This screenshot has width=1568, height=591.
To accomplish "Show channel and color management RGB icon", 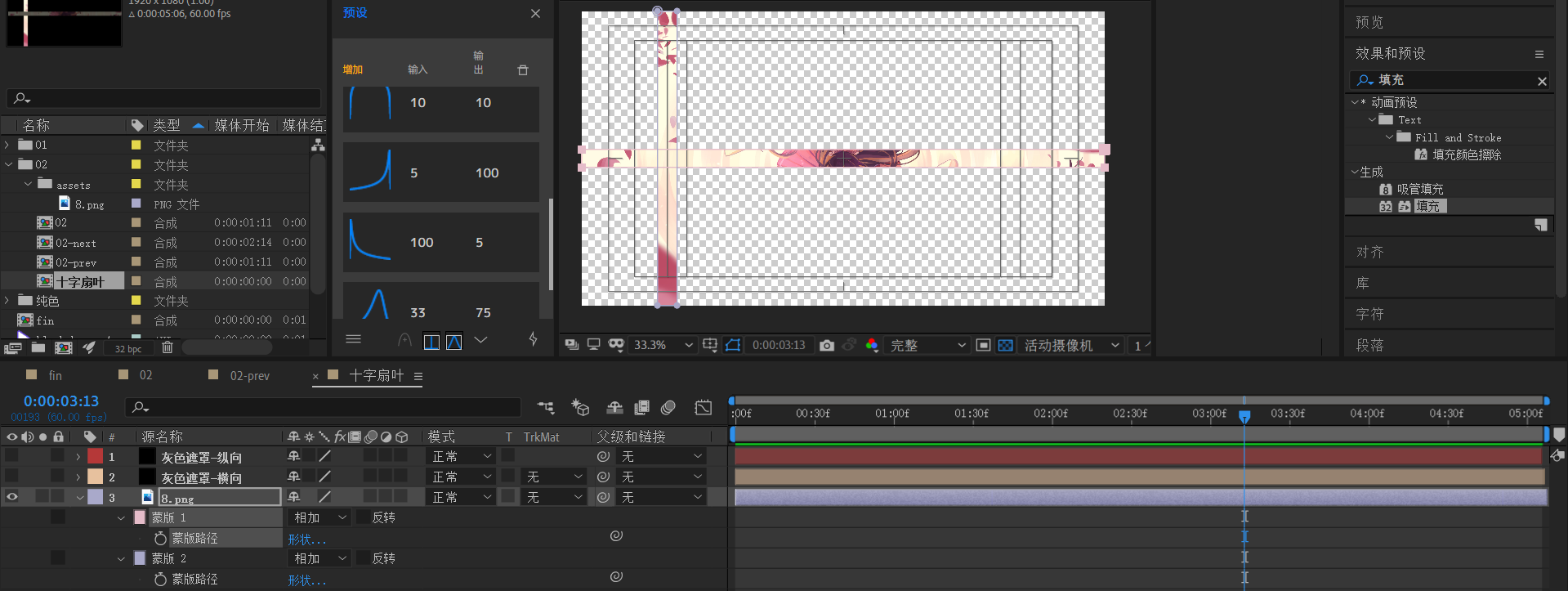I will click(x=872, y=345).
